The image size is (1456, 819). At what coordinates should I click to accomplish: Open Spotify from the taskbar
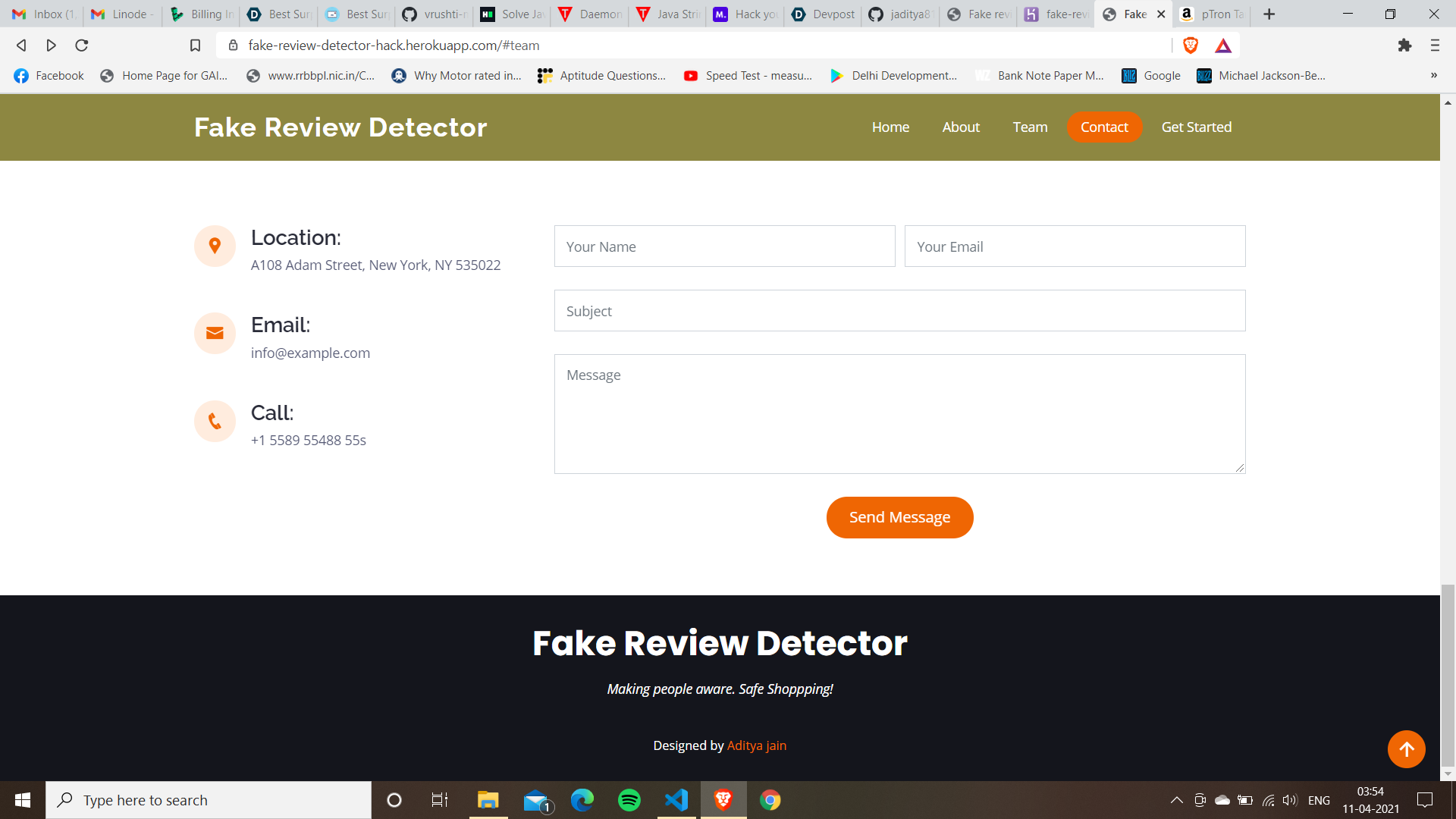[x=629, y=800]
